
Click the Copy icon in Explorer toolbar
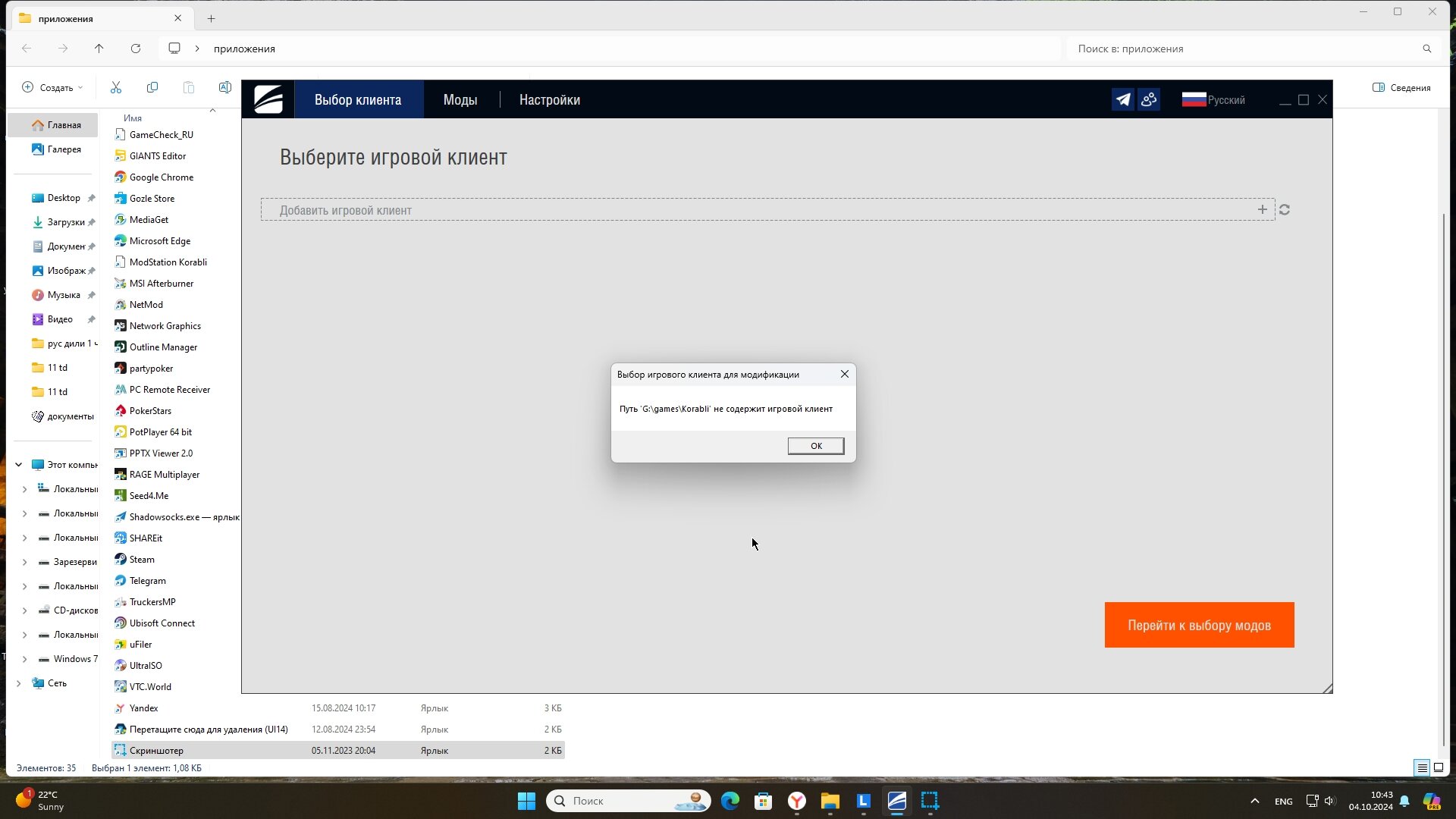(x=152, y=88)
